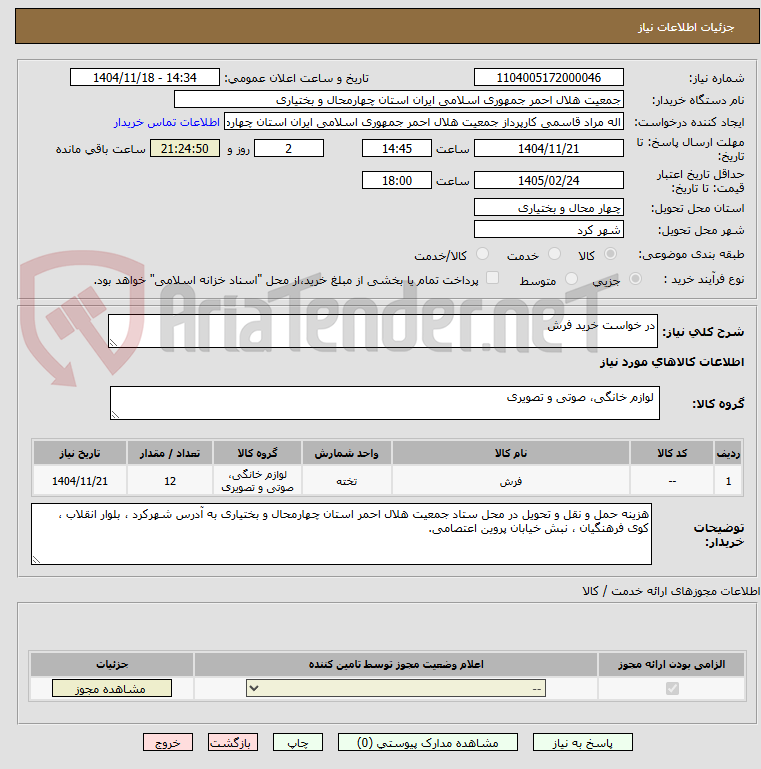Click the جزئیات اطلاعات نیاز page title

click(x=685, y=27)
